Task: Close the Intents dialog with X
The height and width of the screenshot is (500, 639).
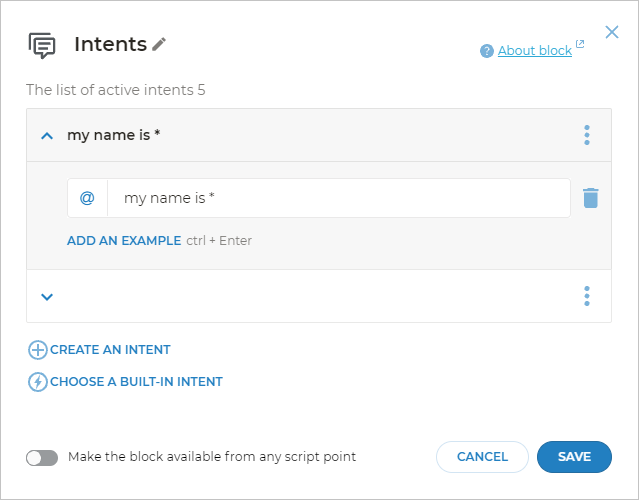Action: (612, 33)
